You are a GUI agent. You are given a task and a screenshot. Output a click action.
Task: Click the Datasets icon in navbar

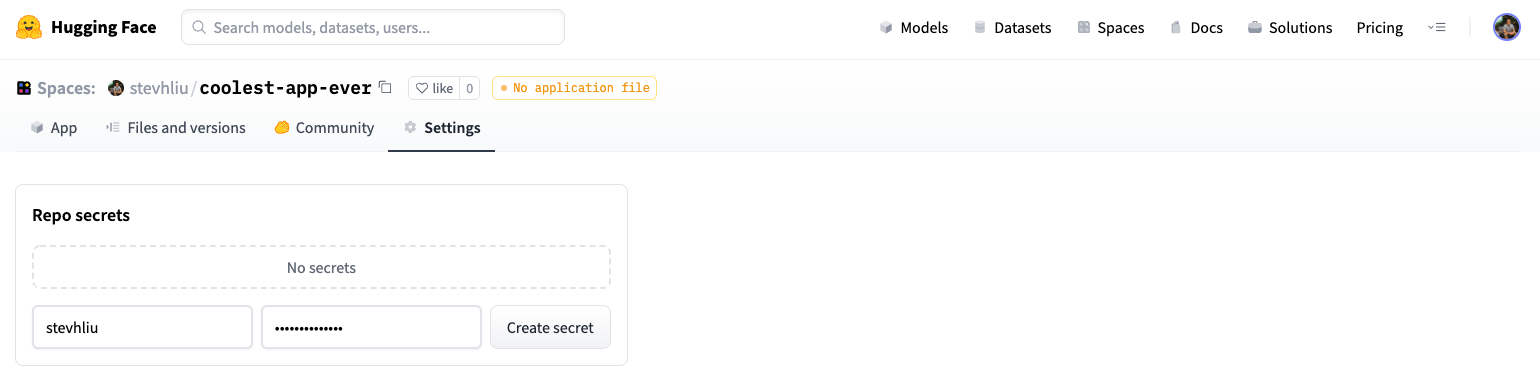coord(980,28)
